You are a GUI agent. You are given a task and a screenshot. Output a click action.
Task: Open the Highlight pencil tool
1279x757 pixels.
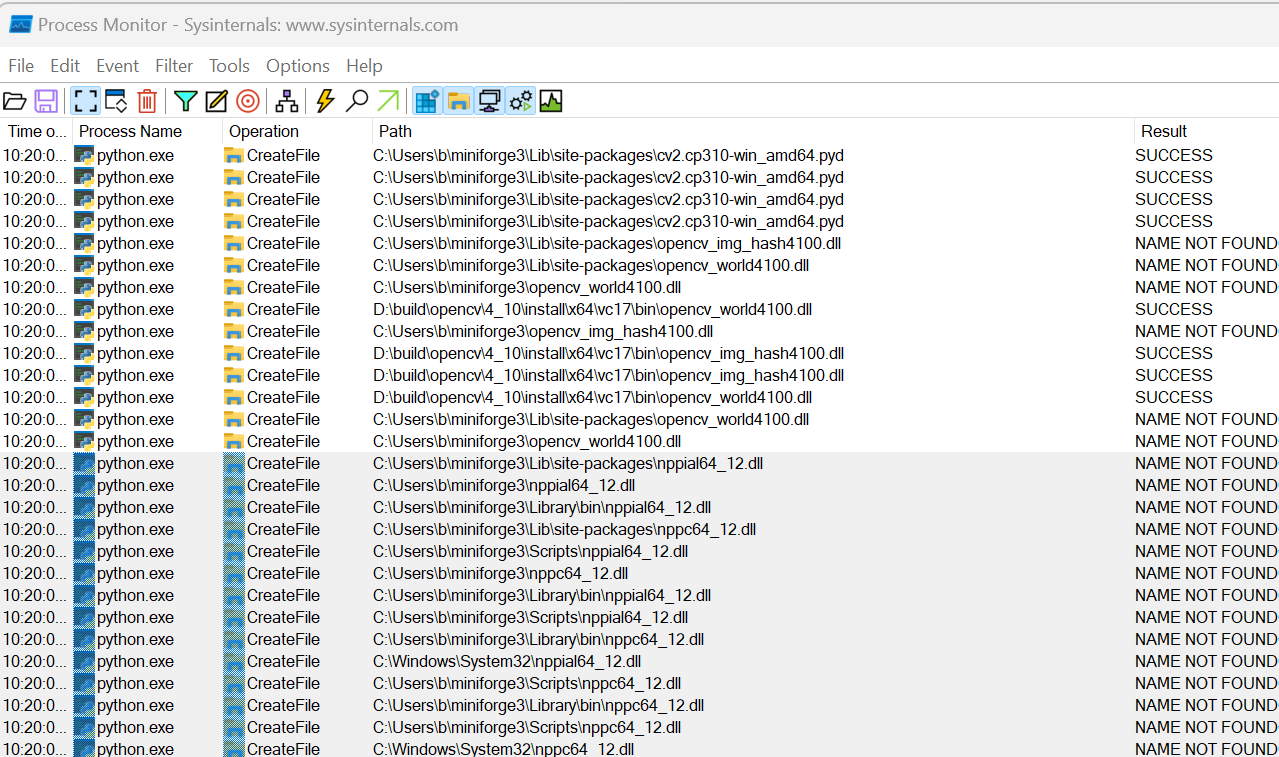(x=216, y=101)
